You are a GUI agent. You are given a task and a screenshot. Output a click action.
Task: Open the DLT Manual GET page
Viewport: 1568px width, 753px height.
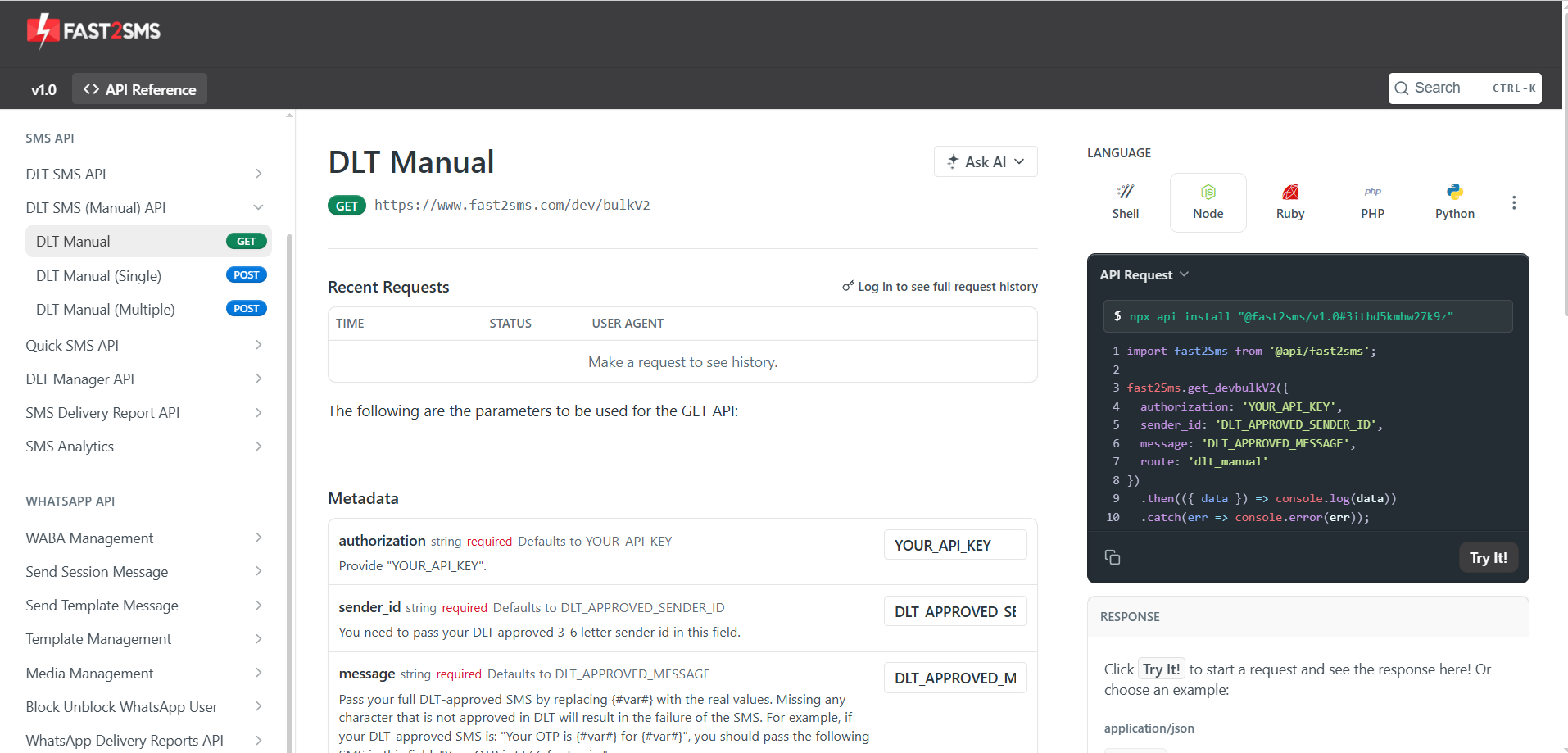coord(148,241)
